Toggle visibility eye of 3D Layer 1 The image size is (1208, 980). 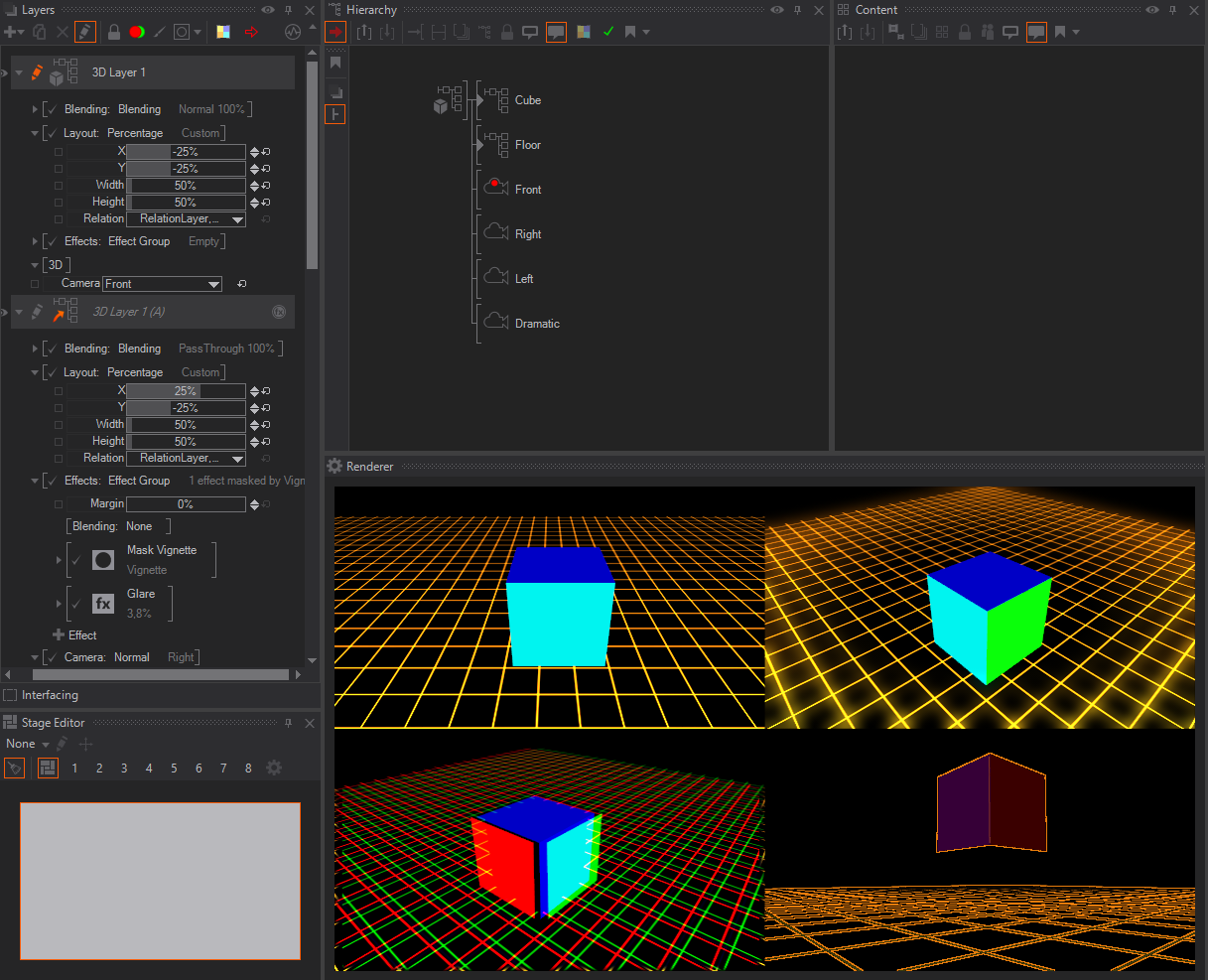point(4,72)
